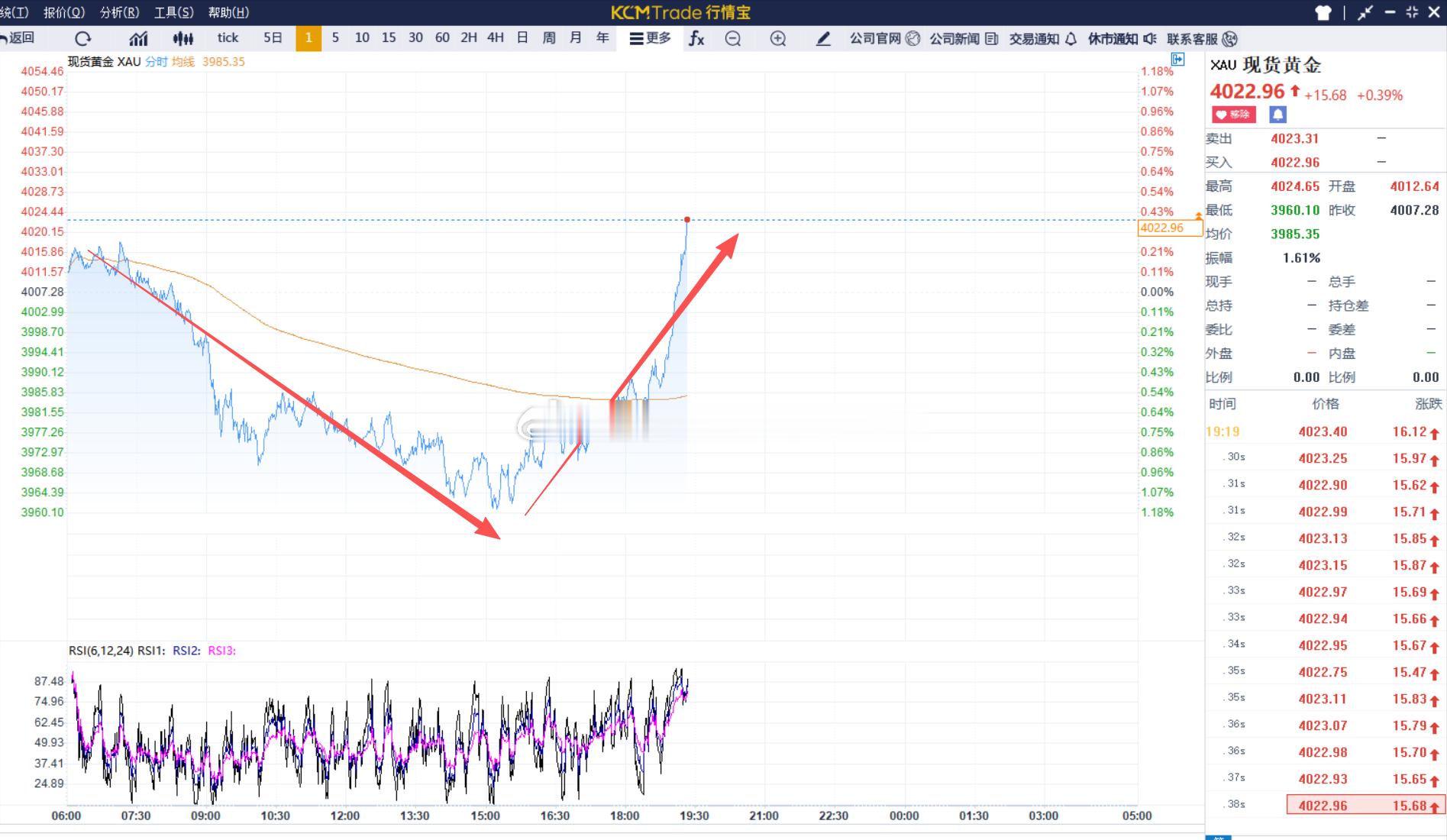Screen dimensions: 1447x840
Task: Zoom in the chart
Action: (778, 39)
